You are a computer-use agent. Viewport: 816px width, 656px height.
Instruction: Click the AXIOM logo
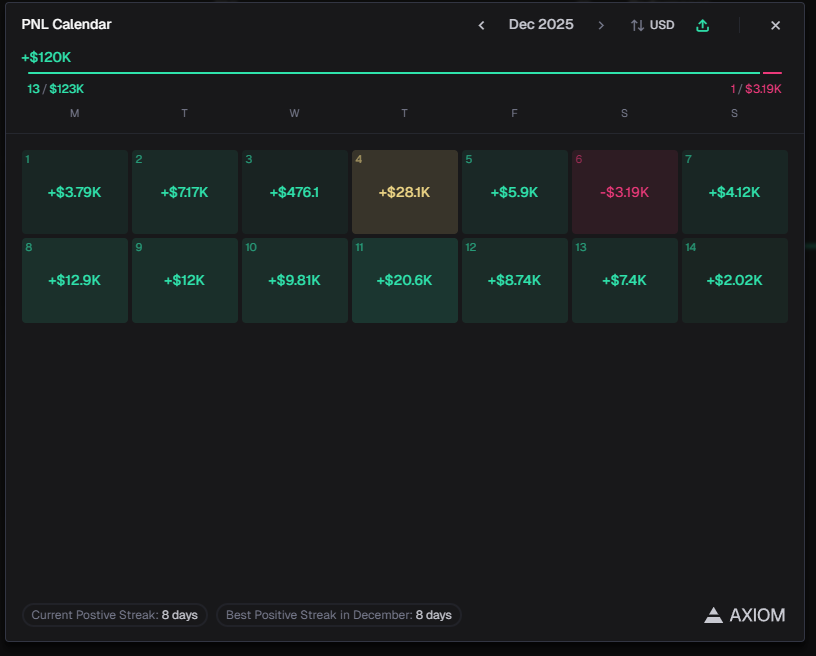pyautogui.click(x=745, y=615)
